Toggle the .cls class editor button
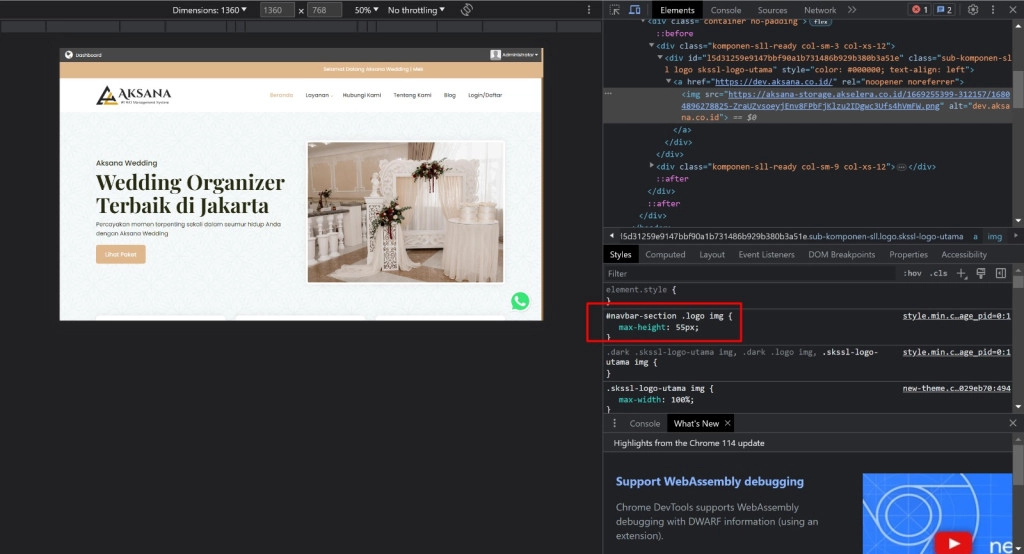The image size is (1024, 554). [938, 274]
